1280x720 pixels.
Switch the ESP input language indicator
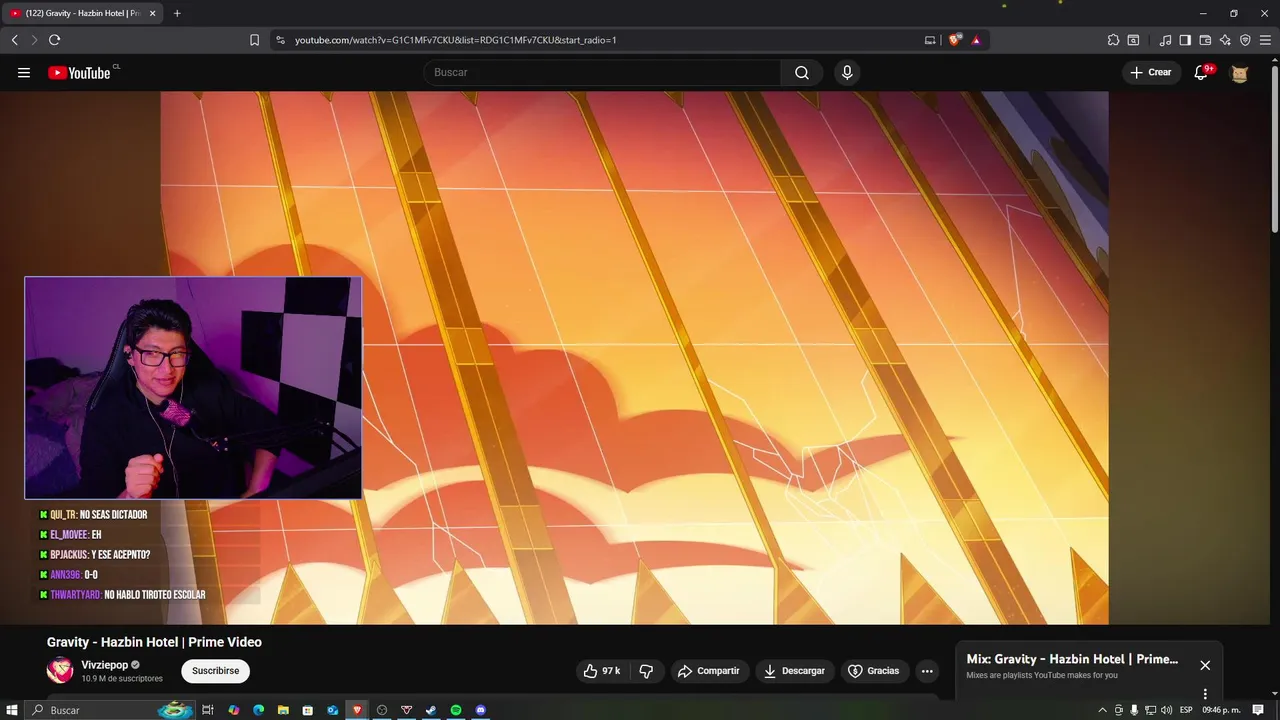tap(1186, 710)
